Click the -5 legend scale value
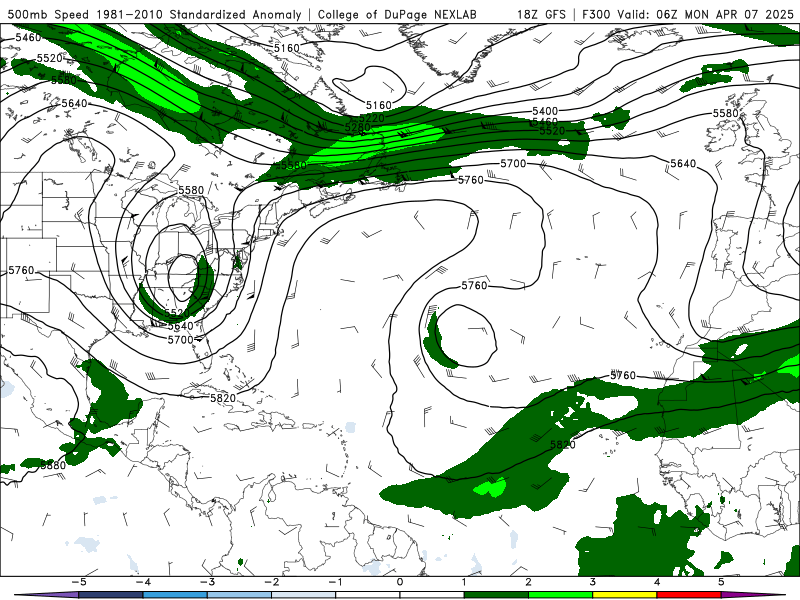This screenshot has width=800, height=600. pos(79,582)
